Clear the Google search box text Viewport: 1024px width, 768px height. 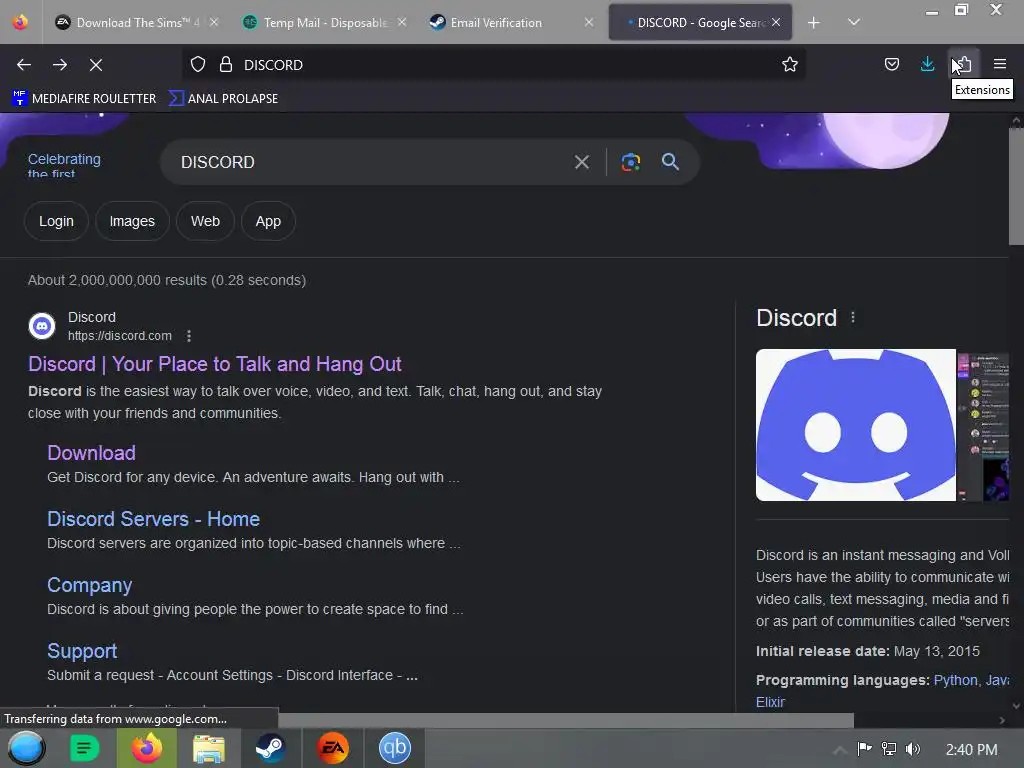(x=582, y=162)
